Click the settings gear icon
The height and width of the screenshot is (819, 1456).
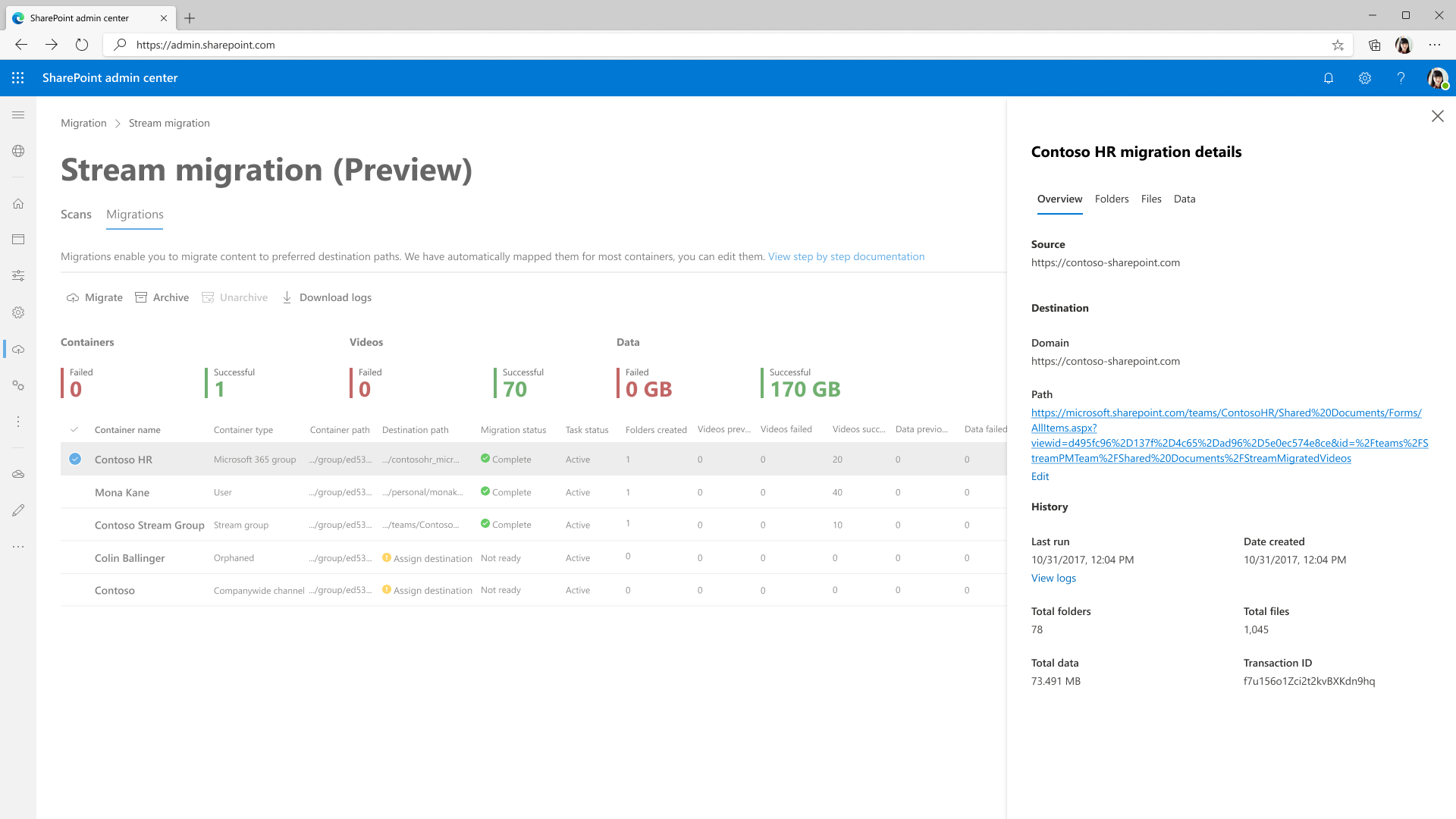coord(1364,78)
